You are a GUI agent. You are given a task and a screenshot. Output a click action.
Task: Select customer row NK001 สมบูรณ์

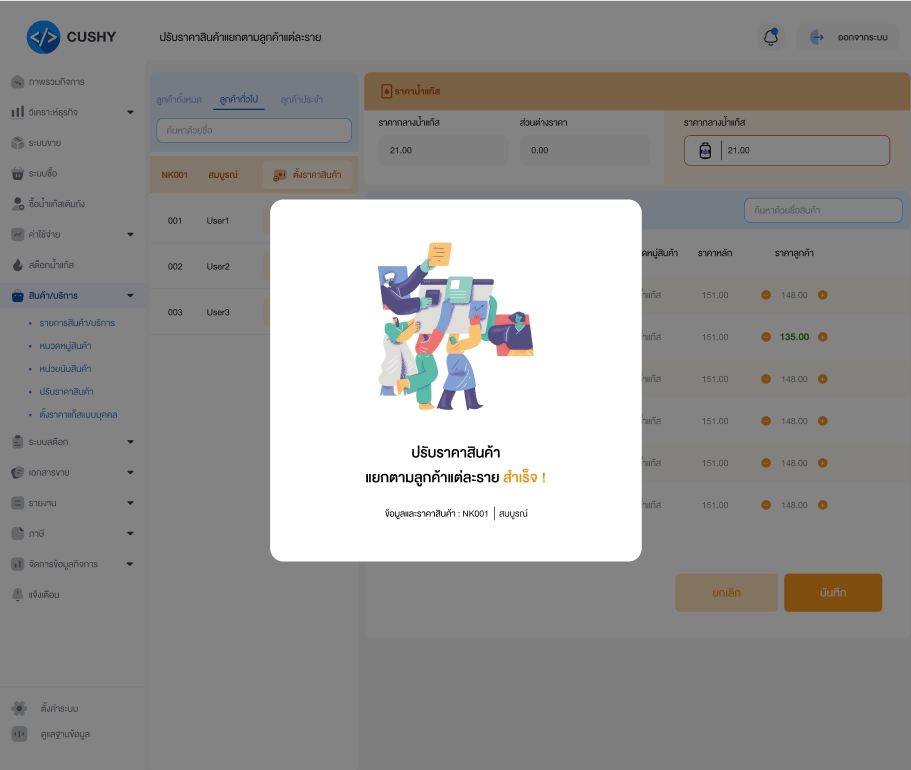coord(254,174)
